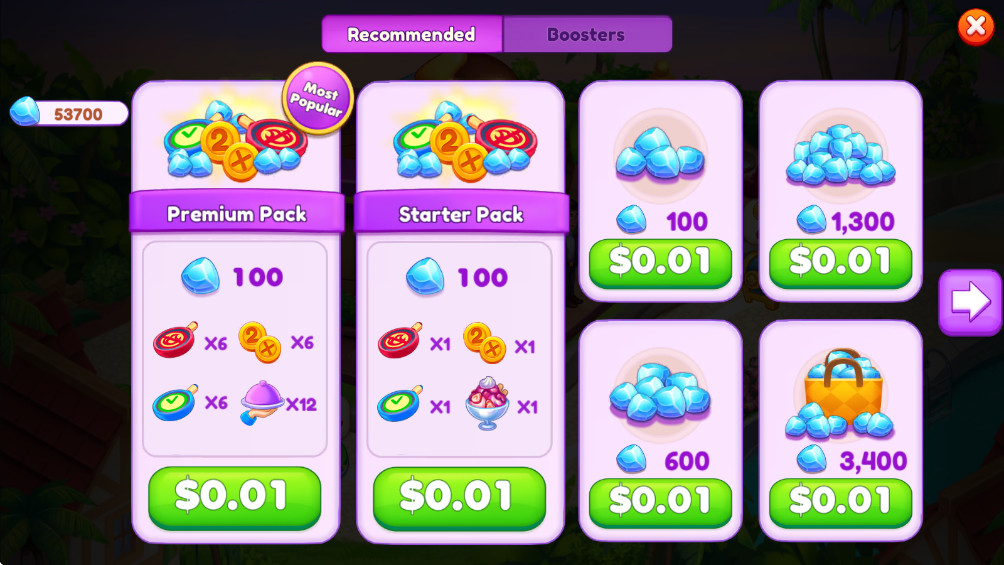The height and width of the screenshot is (565, 1004).
Task: Switch to the Boosters tab
Action: [x=587, y=35]
